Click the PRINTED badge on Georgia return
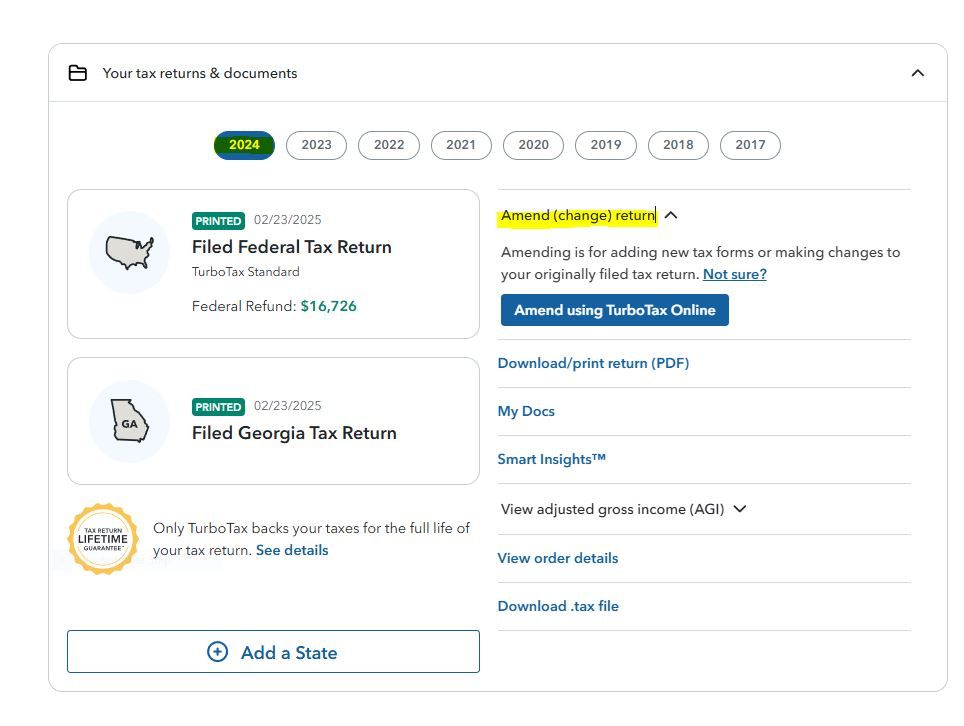 tap(218, 407)
